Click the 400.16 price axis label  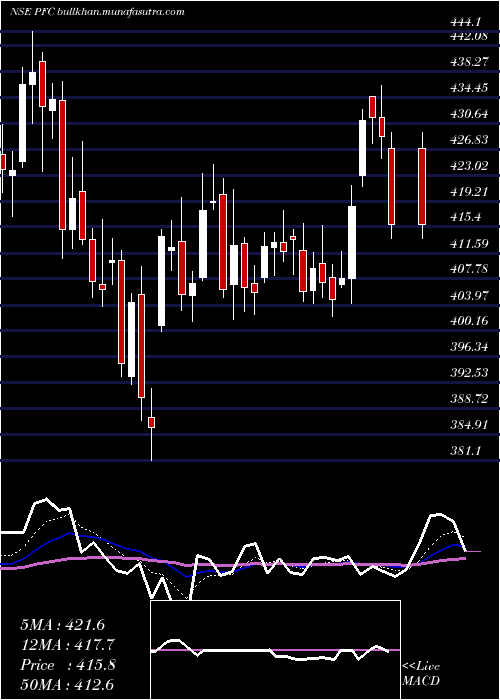469,321
